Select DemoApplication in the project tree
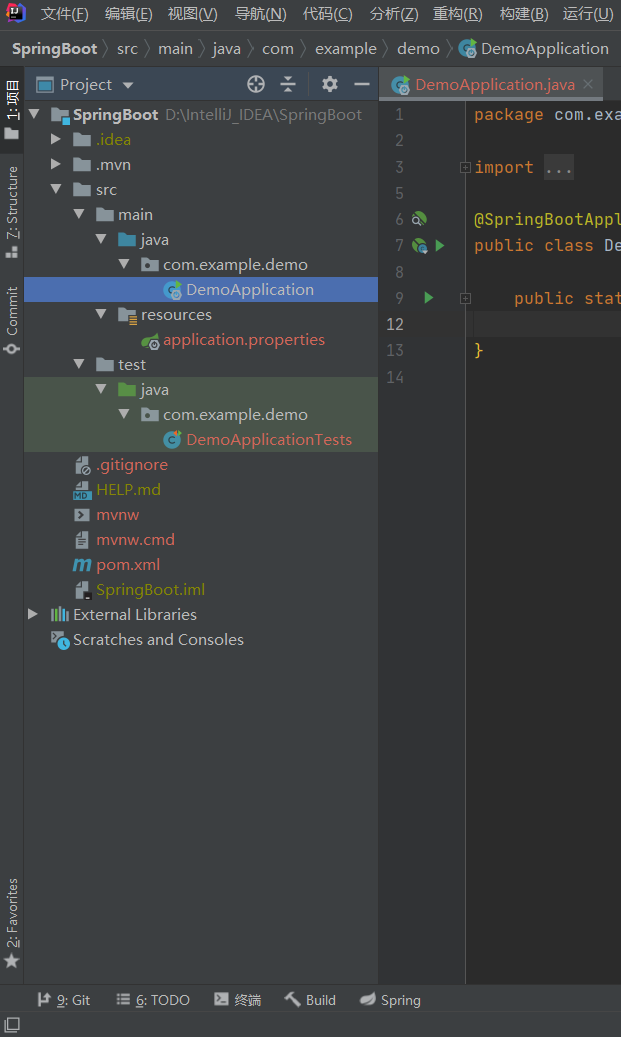Viewport: 621px width, 1037px height. [x=201, y=290]
